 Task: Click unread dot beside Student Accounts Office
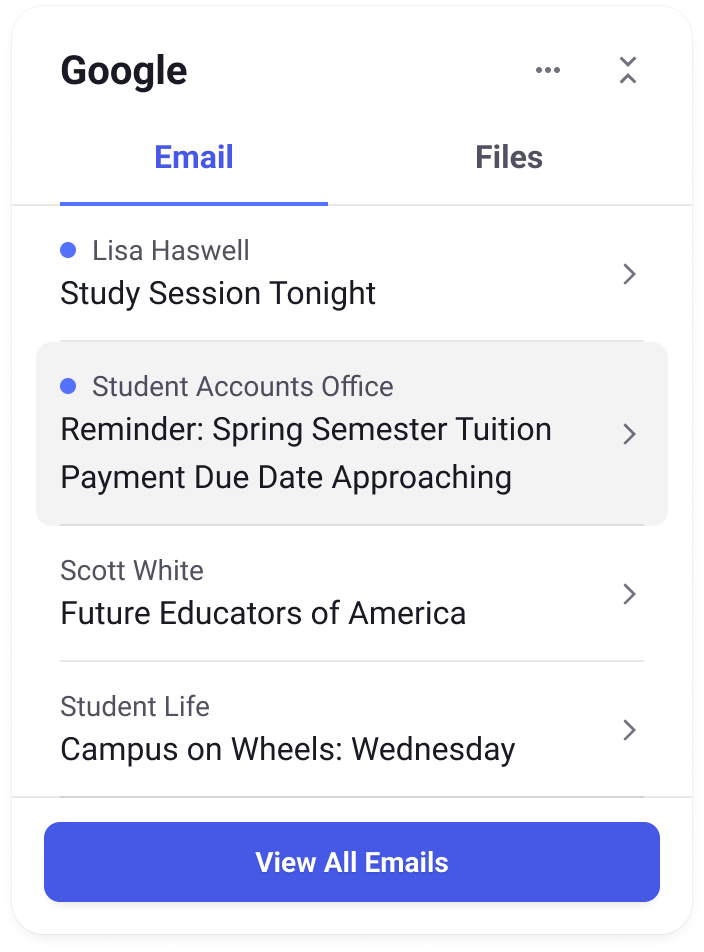click(x=68, y=386)
